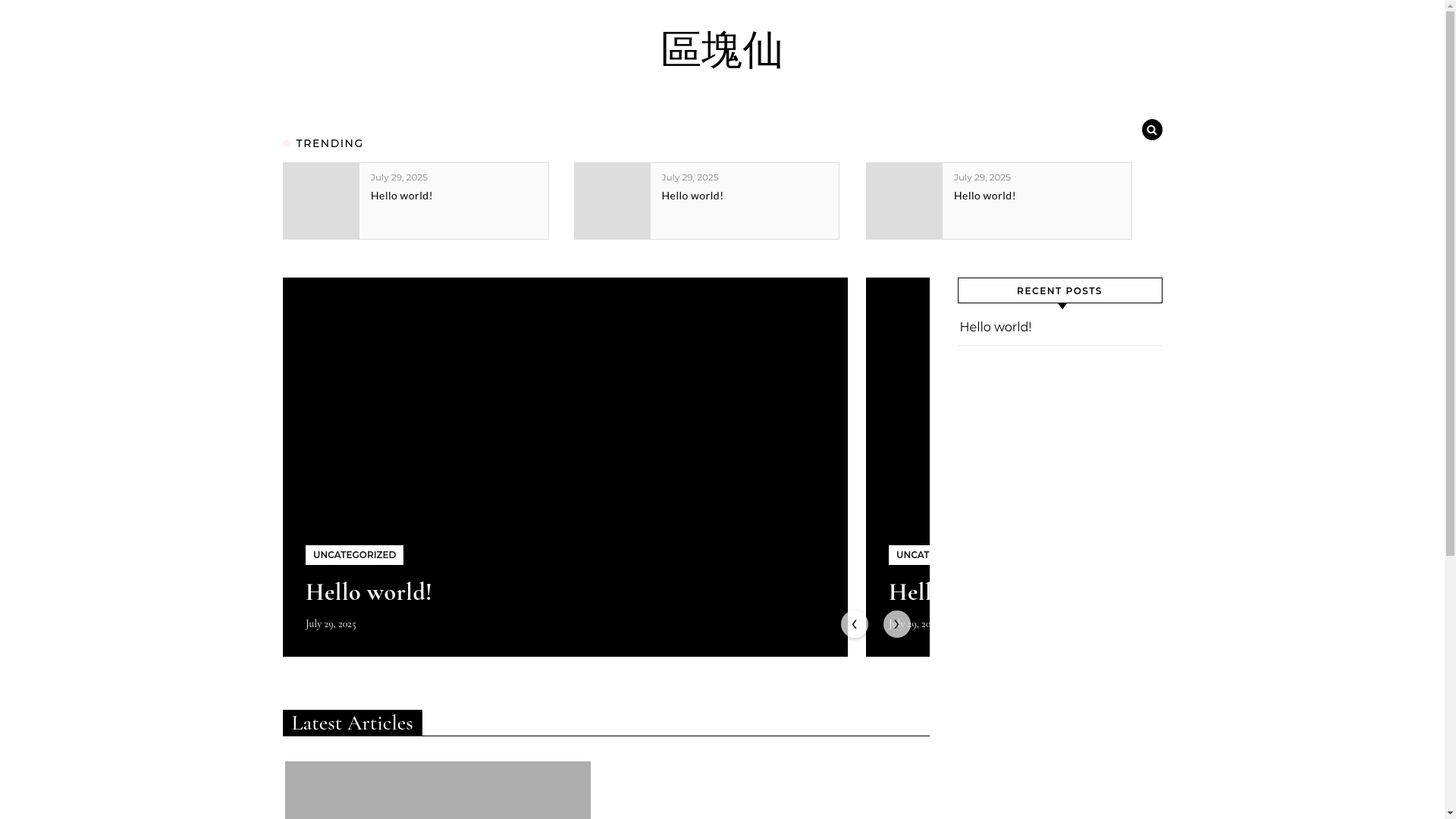This screenshot has width=1456, height=819.
Task: Go to previous slide arrow
Action: coord(854,624)
